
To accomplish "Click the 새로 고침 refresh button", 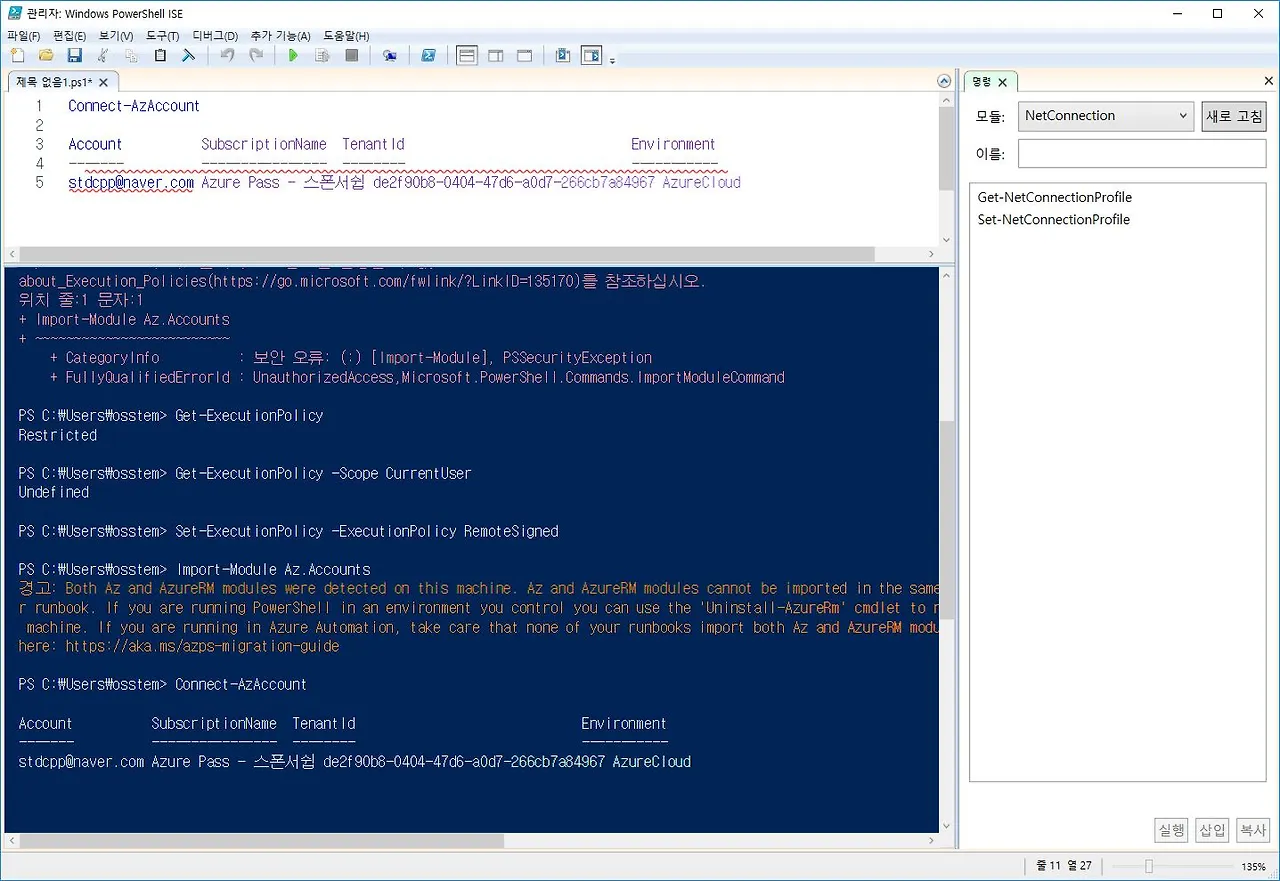I will click(1234, 116).
